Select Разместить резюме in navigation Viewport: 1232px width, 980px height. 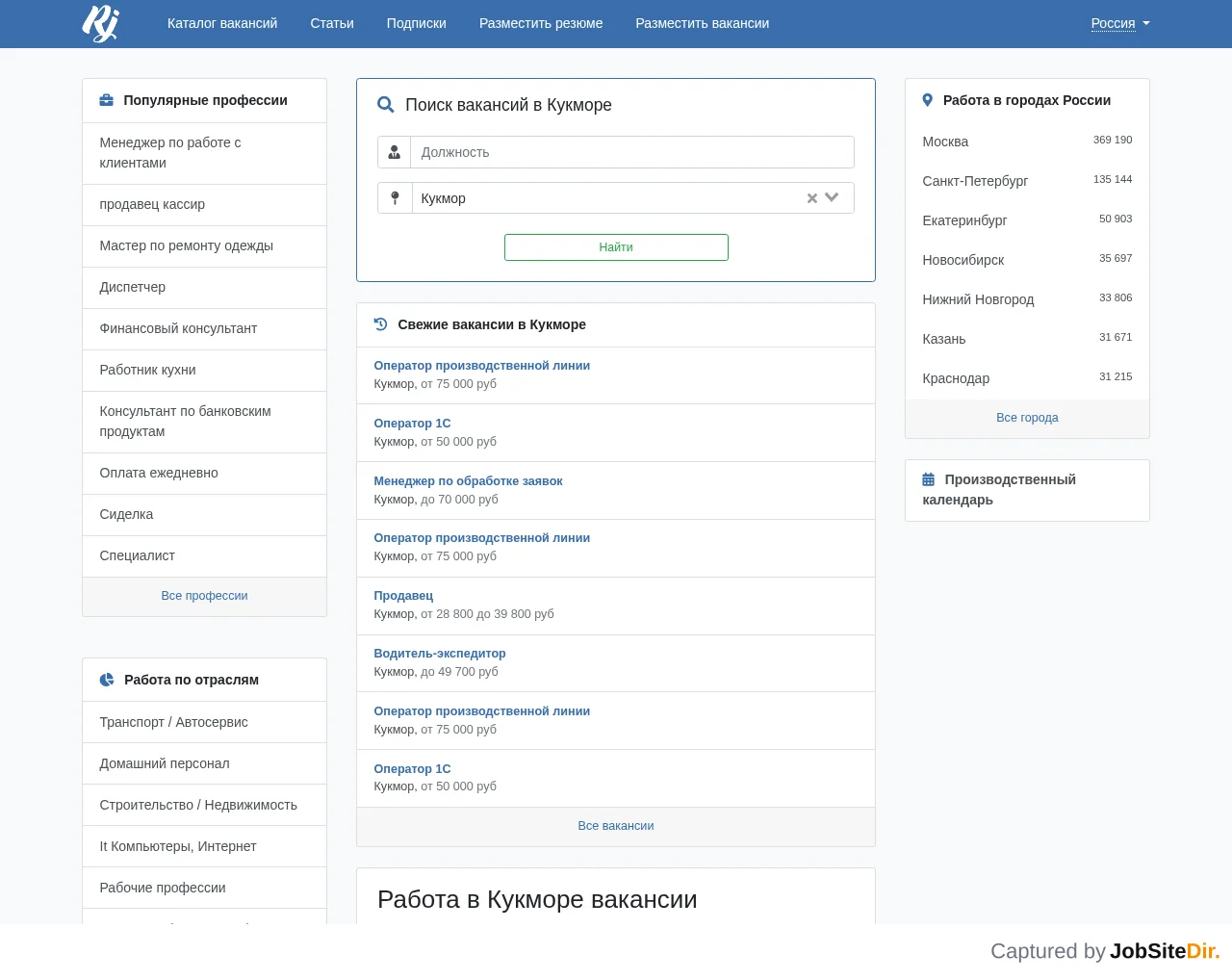click(x=541, y=23)
